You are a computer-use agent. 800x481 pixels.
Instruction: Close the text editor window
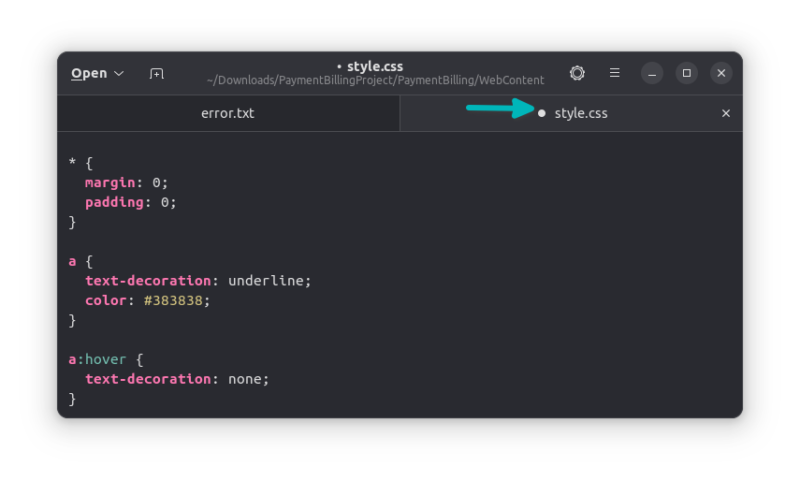[x=721, y=73]
